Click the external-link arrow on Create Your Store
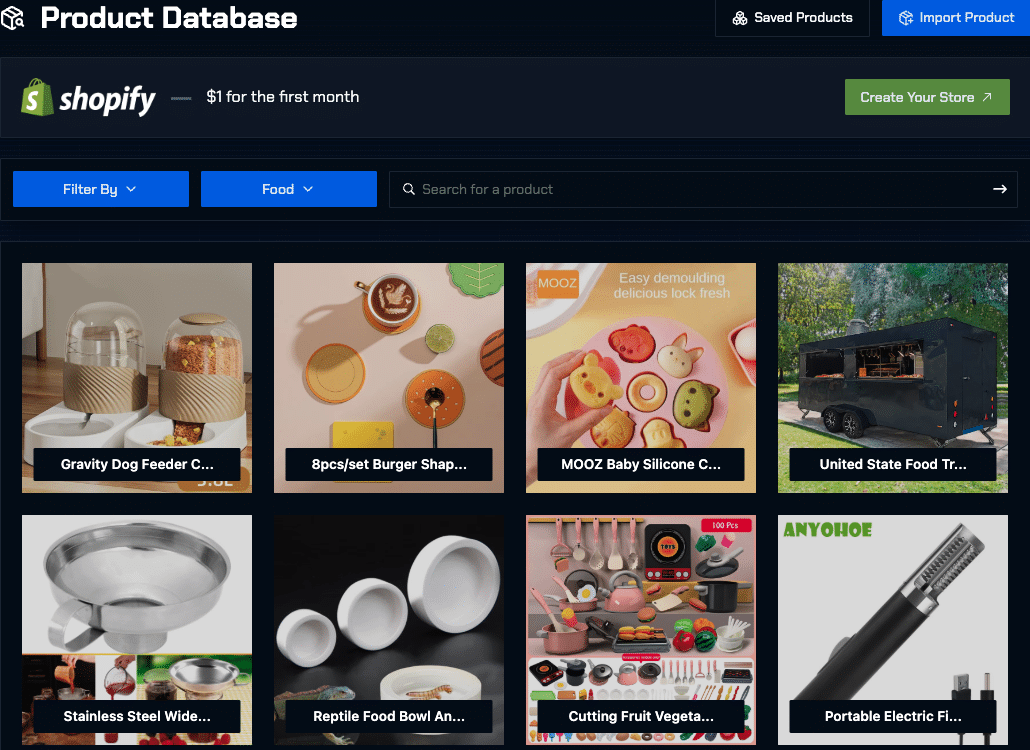1030x750 pixels. pos(987,97)
